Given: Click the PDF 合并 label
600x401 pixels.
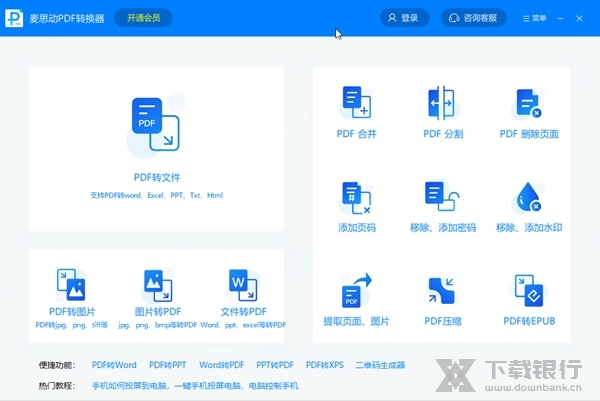Looking at the screenshot, I should click(x=357, y=134).
